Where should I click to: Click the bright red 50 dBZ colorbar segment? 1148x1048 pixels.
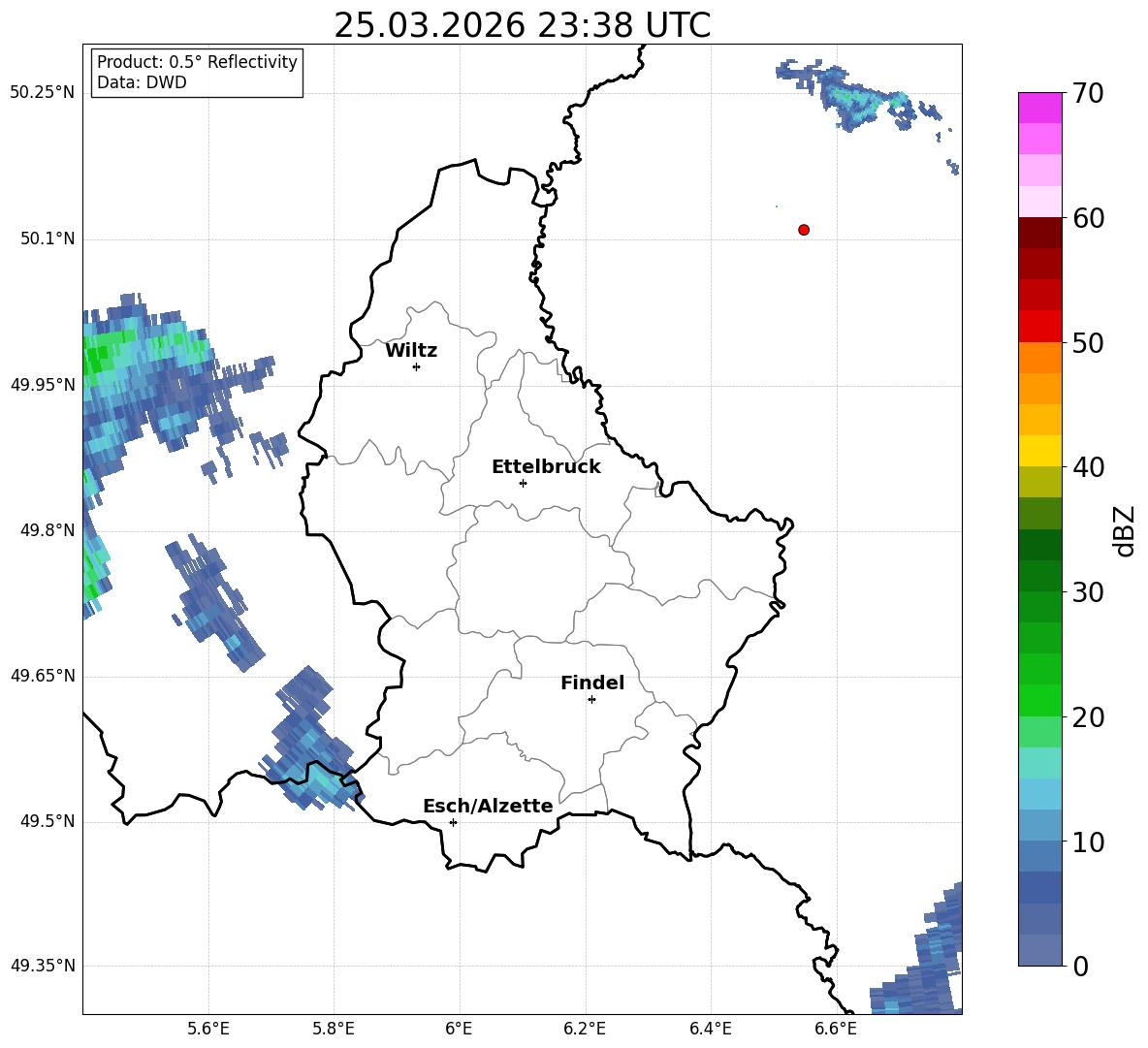pos(1039,327)
